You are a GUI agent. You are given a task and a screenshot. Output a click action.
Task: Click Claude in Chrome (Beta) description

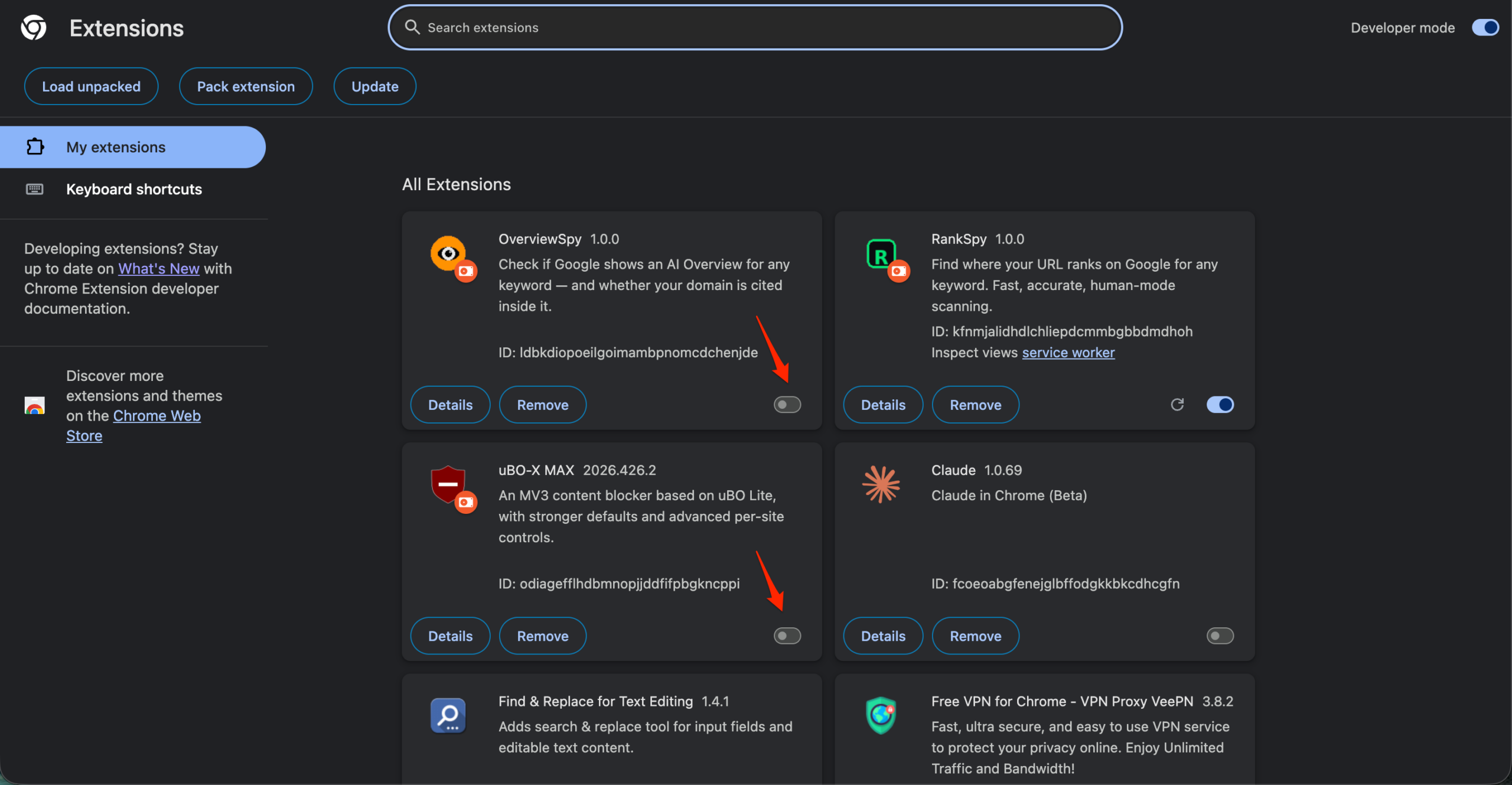tap(1009, 495)
